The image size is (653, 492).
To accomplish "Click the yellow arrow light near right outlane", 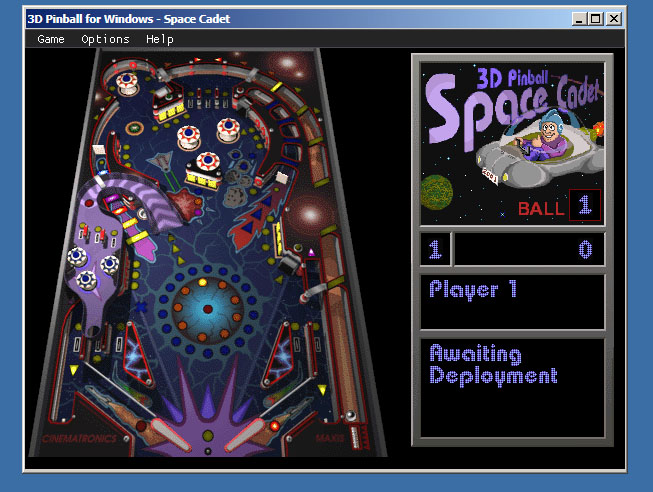I will click(x=322, y=390).
